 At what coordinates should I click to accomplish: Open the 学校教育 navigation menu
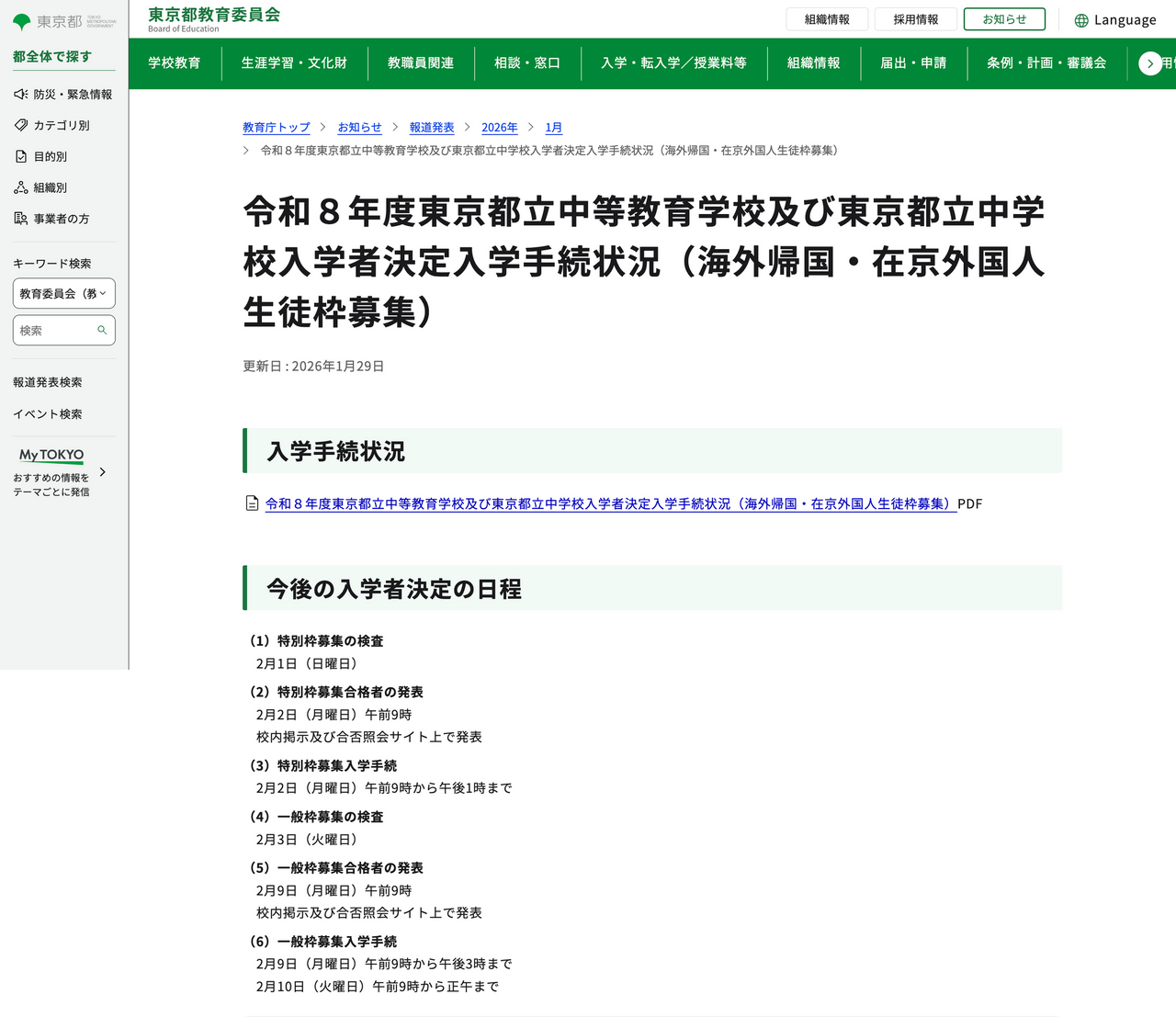pos(175,63)
